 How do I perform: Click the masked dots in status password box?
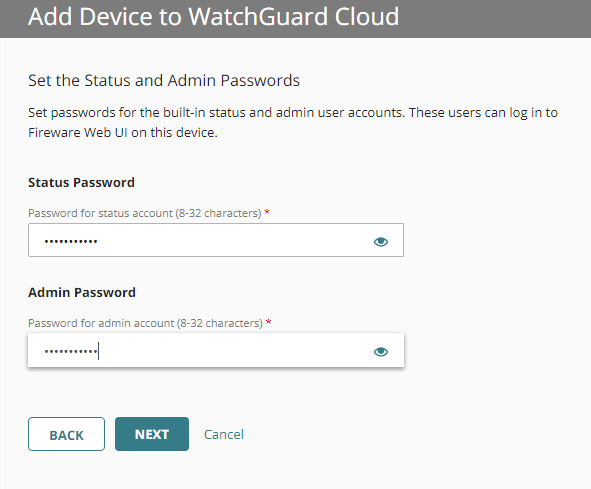coord(71,241)
